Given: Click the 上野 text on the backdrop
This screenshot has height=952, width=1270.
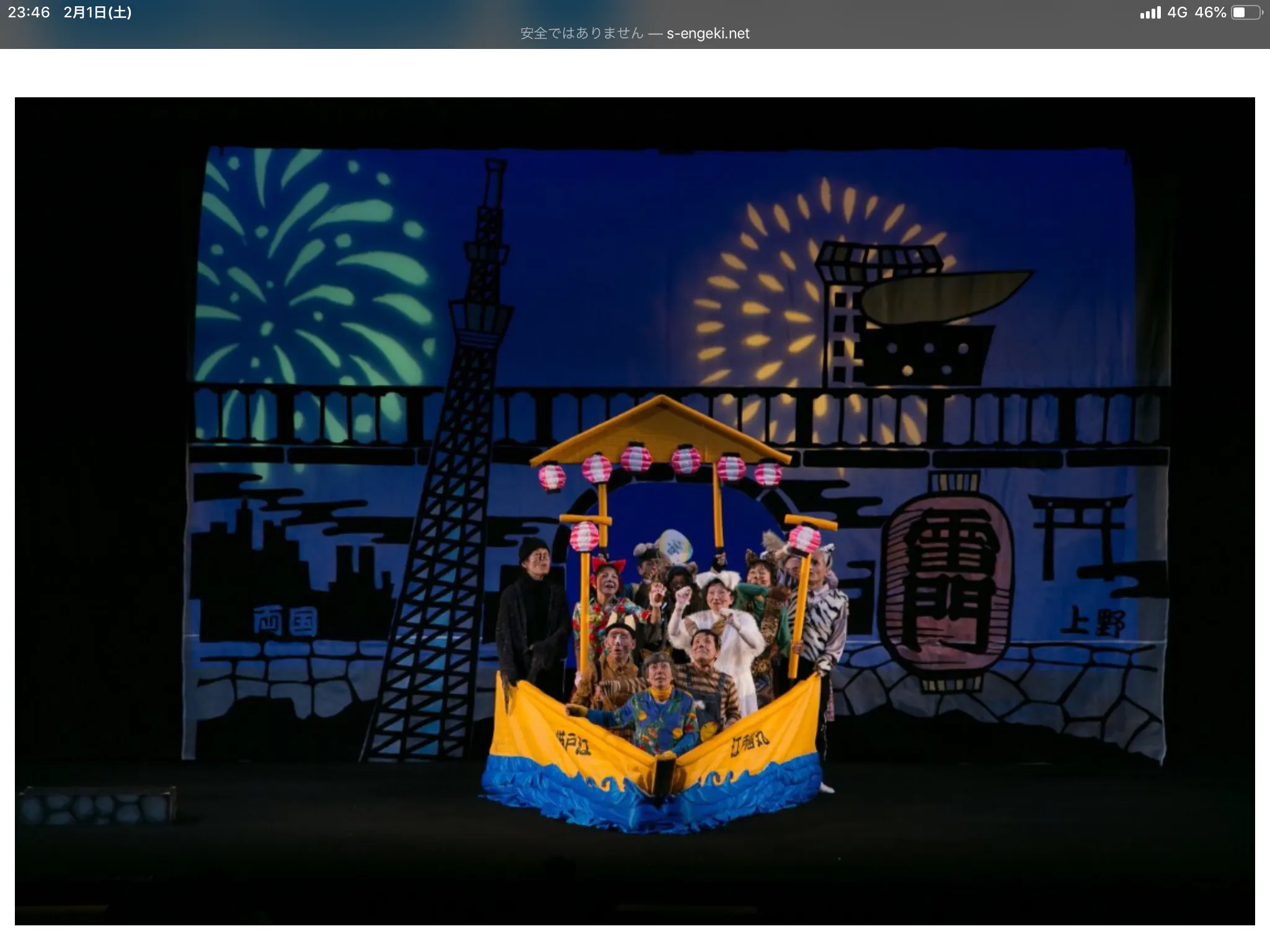Looking at the screenshot, I should (x=1093, y=622).
